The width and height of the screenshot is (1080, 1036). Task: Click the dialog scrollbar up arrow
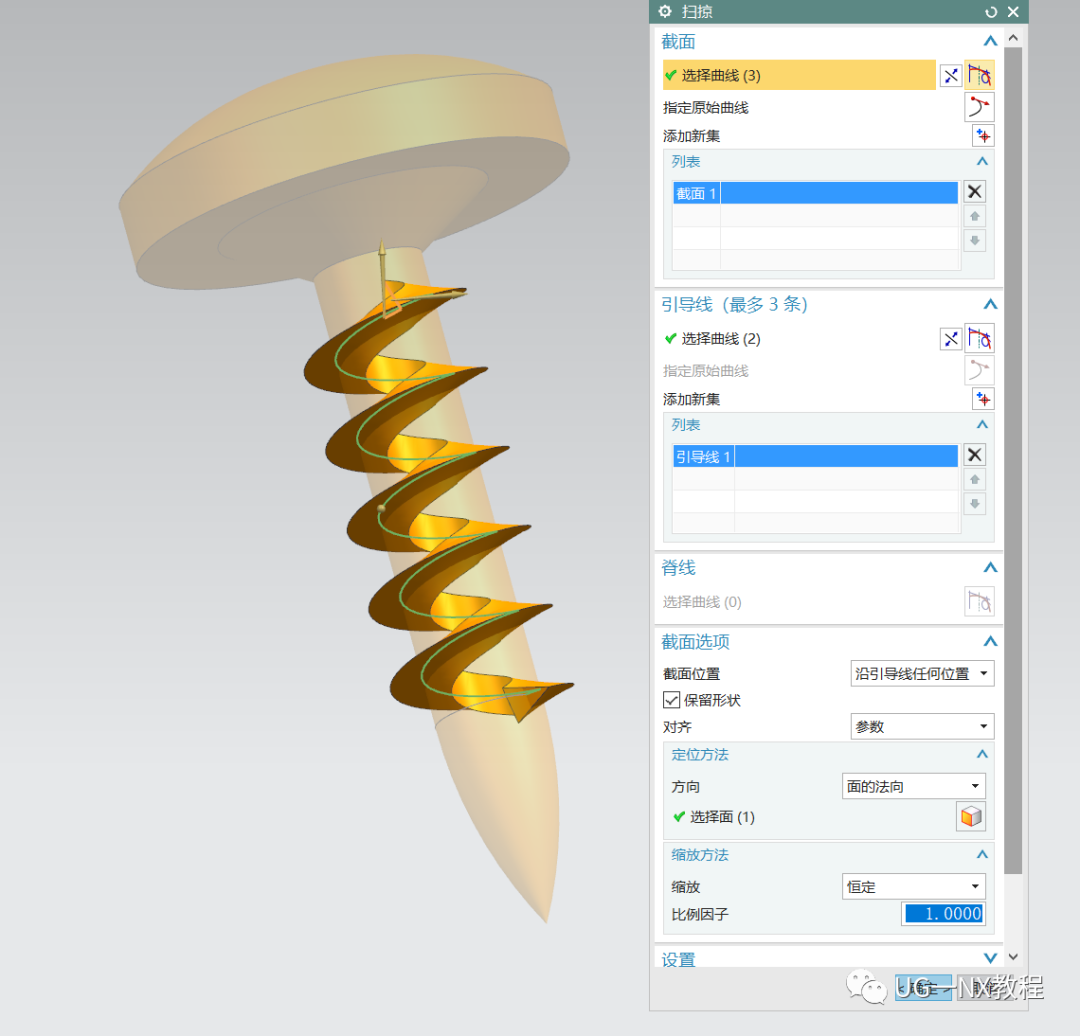(1013, 38)
